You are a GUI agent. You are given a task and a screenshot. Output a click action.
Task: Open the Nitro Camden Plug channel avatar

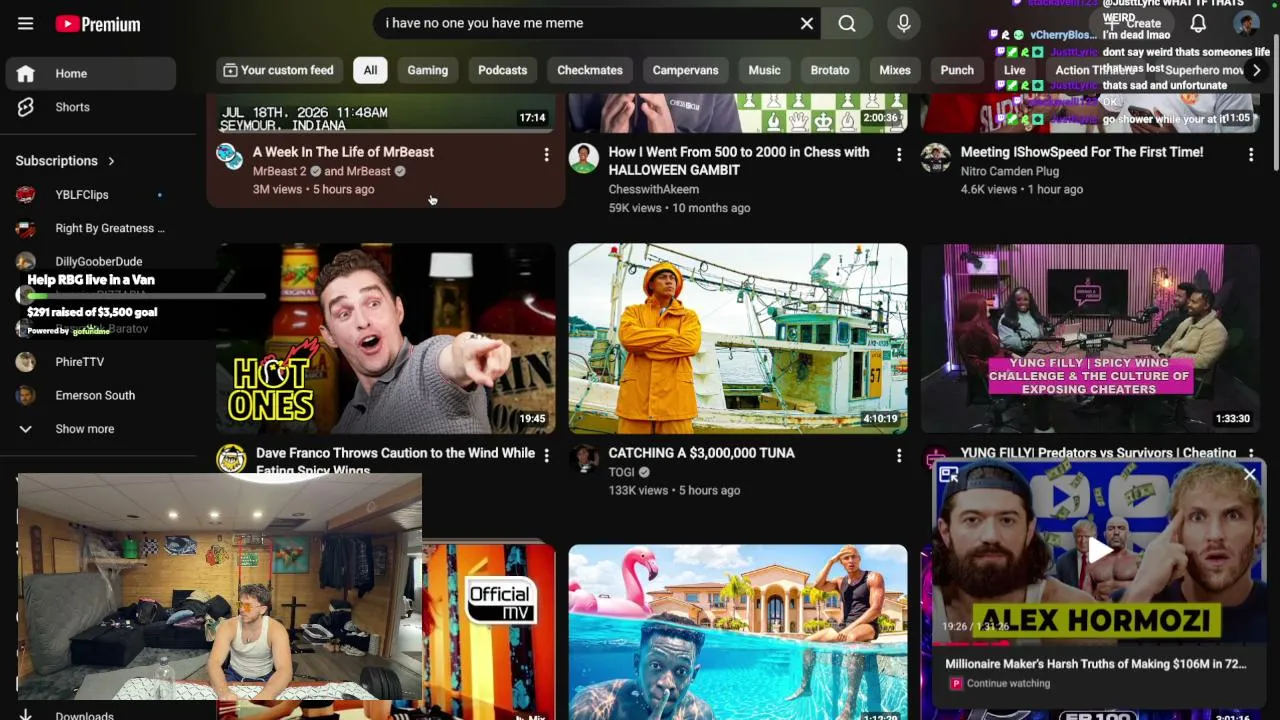936,158
